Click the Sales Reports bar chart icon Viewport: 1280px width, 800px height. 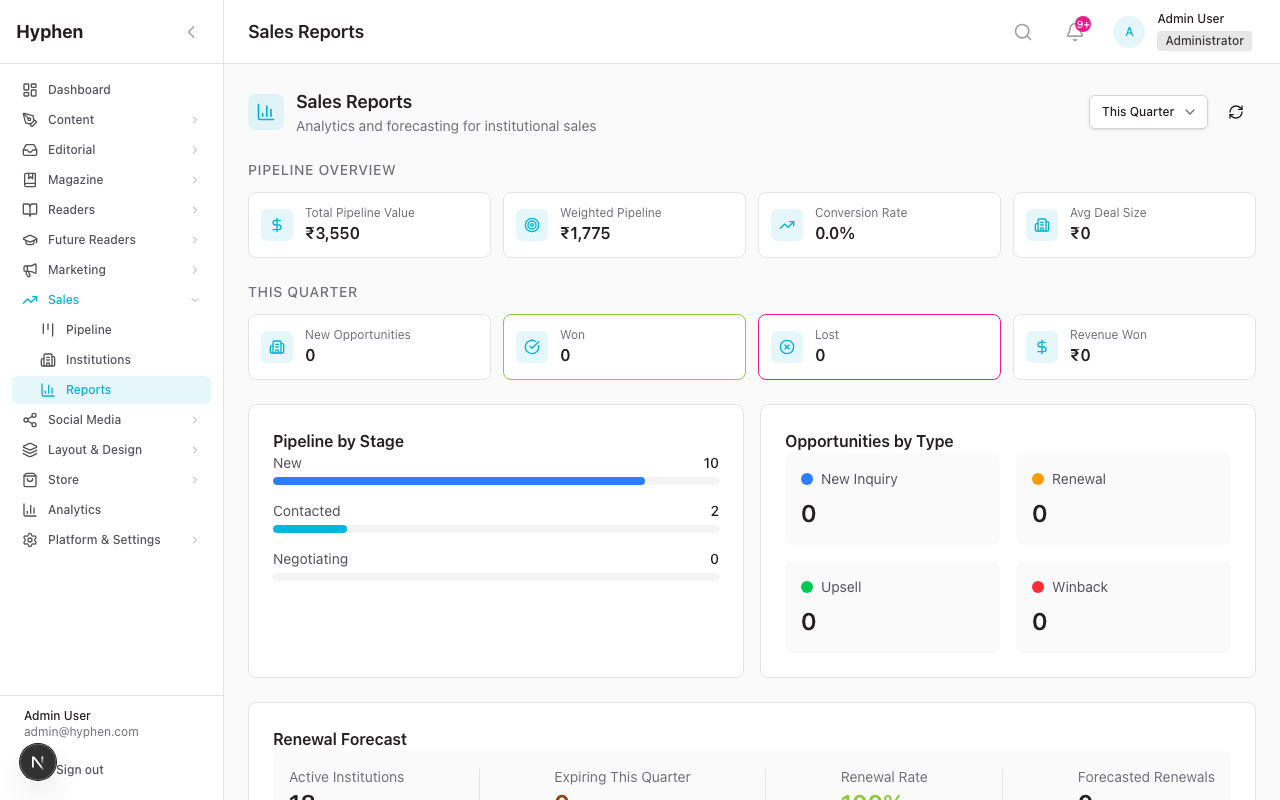(x=266, y=112)
